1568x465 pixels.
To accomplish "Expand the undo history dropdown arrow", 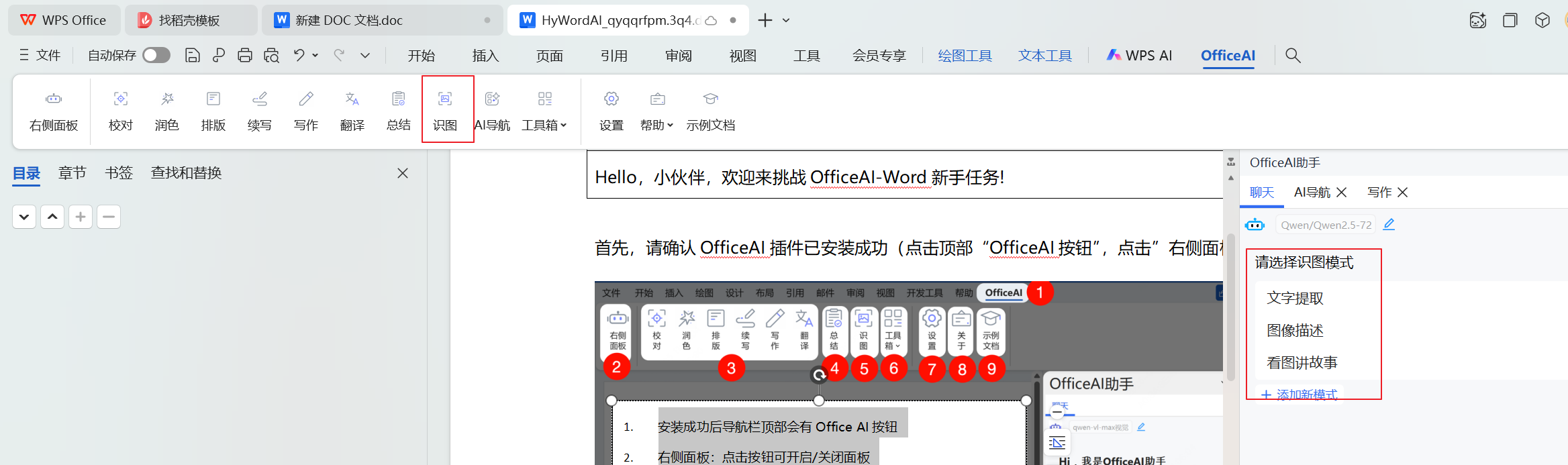I will pos(315,55).
